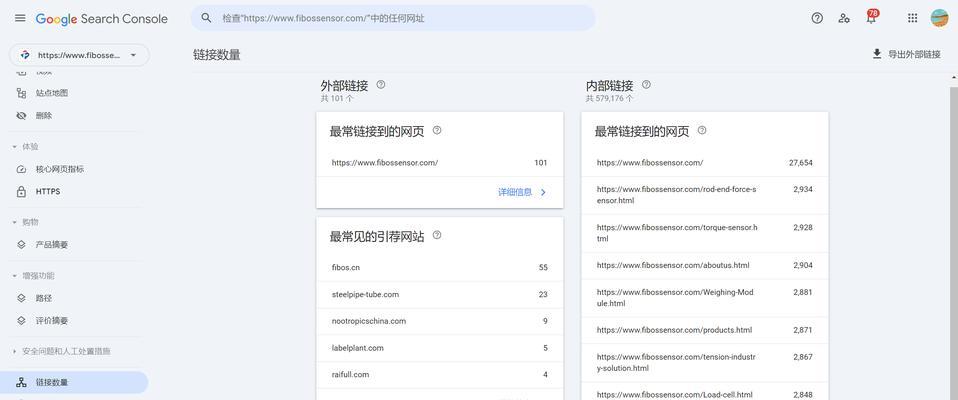Click the magnifier icon in search bar
Image resolution: width=958 pixels, height=400 pixels.
[x=207, y=18]
